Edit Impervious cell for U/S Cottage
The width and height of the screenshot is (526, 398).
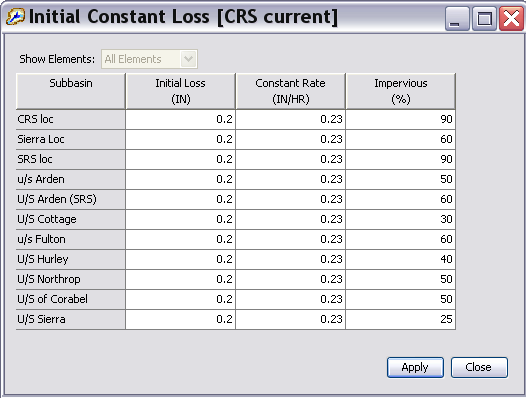pos(401,219)
